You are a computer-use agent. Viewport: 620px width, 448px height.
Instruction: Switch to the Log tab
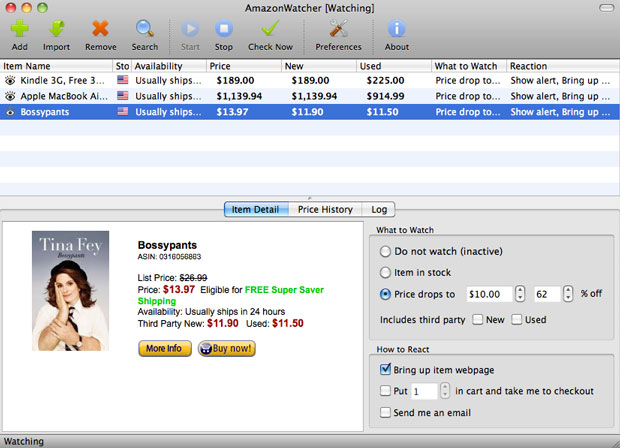tap(379, 210)
